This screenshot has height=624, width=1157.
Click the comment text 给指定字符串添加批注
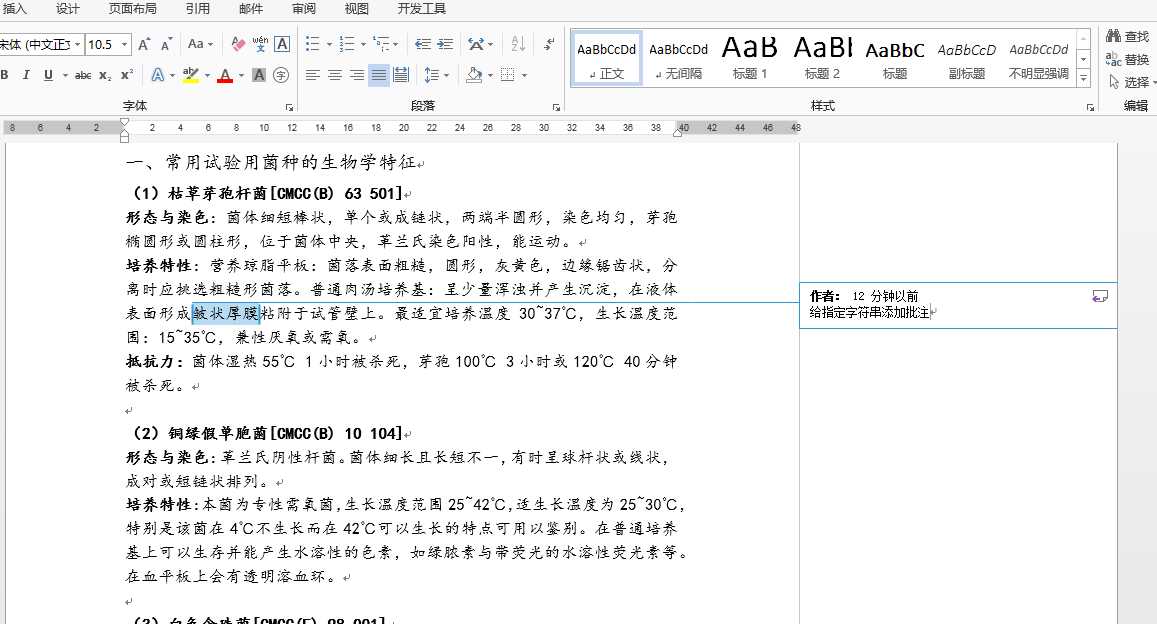coord(869,312)
